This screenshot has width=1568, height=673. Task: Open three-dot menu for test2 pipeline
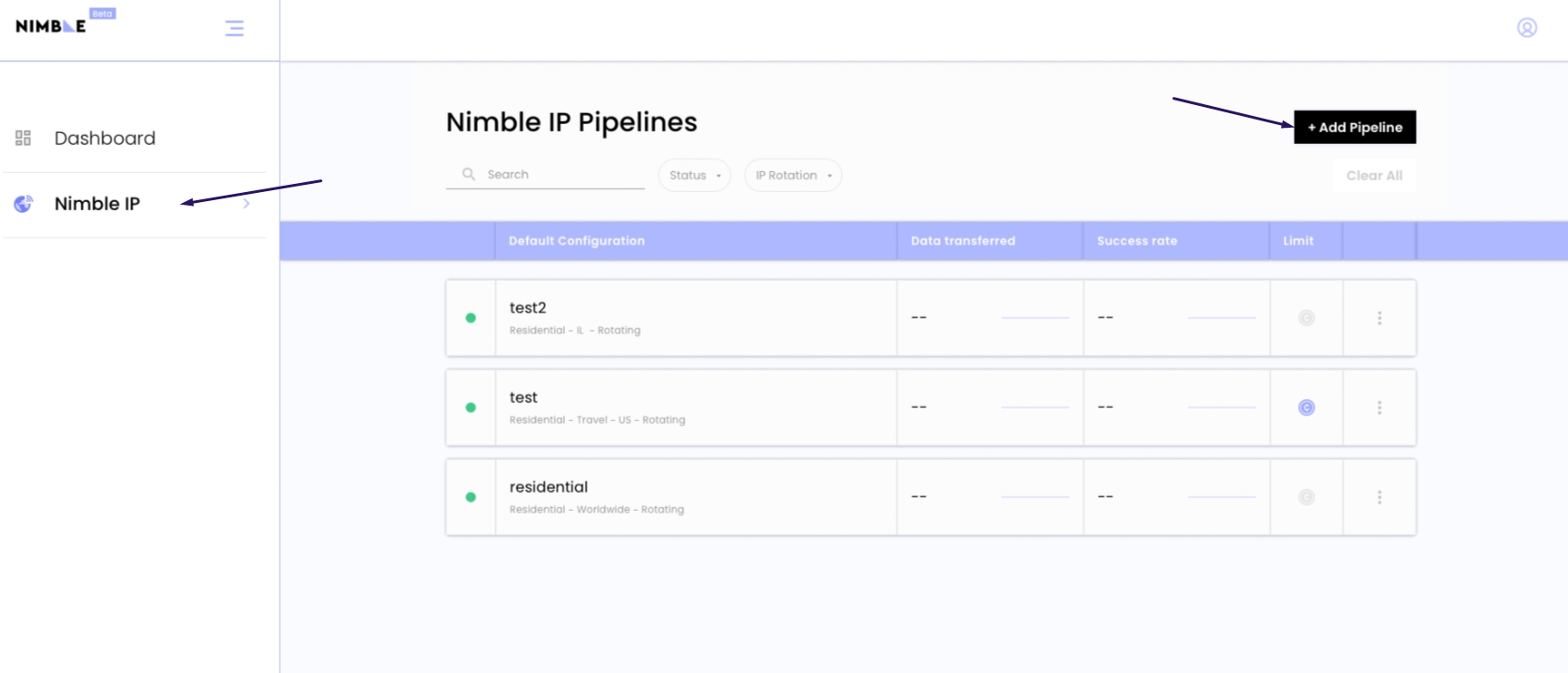click(1379, 318)
